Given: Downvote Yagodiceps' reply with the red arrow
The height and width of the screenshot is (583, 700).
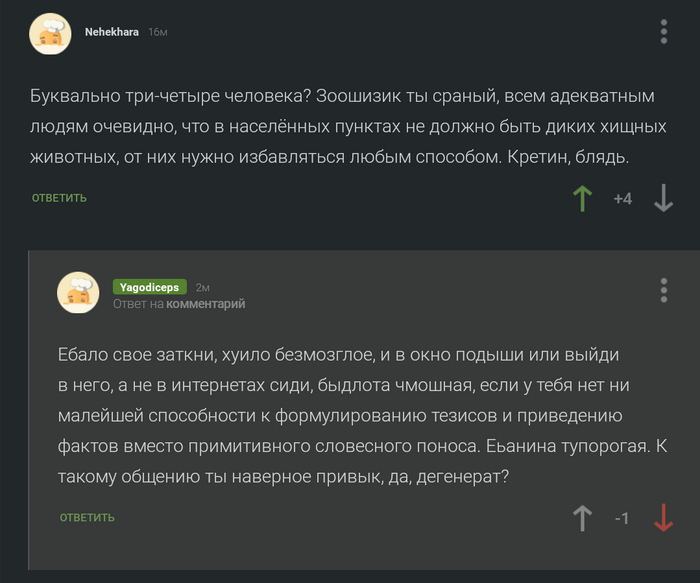Looking at the screenshot, I should [x=663, y=518].
